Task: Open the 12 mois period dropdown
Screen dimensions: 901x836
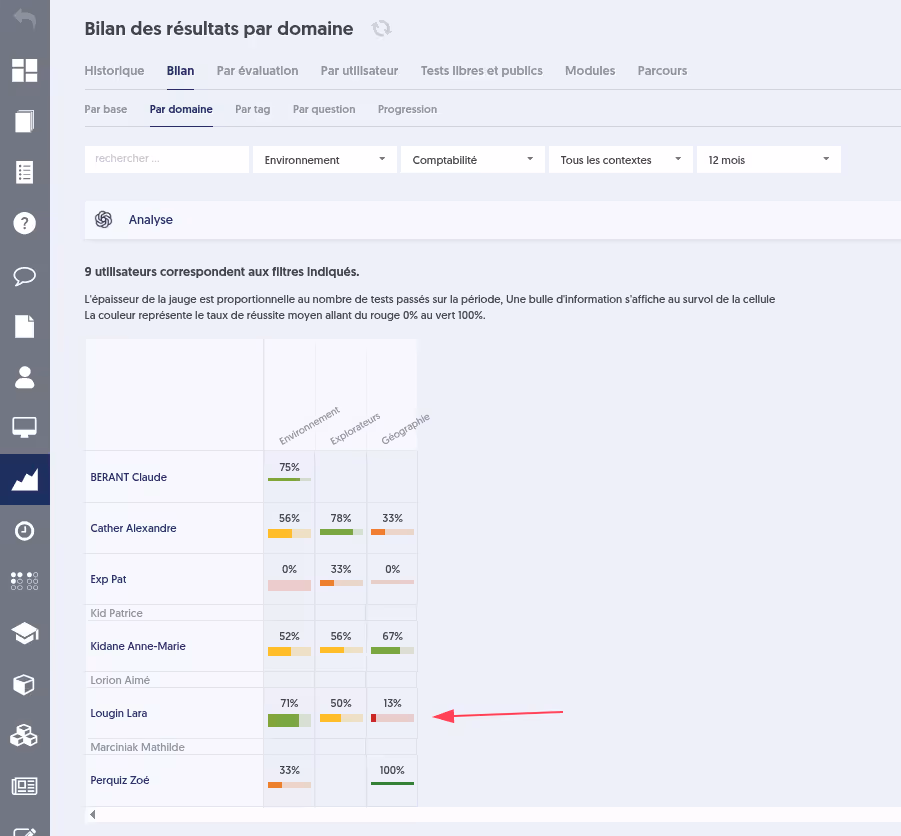Action: 769,160
